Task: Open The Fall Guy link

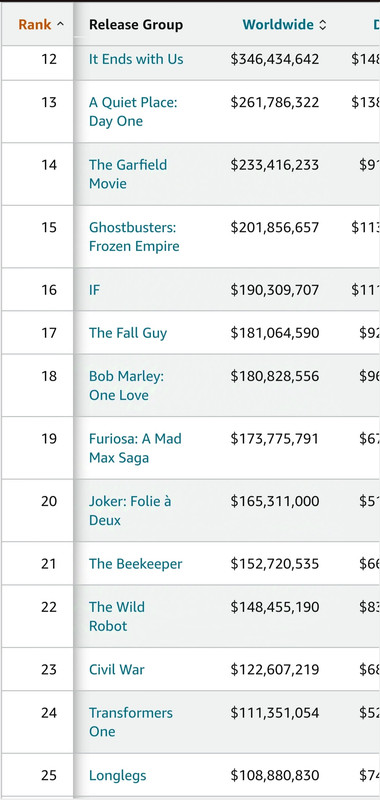Action: [128, 333]
